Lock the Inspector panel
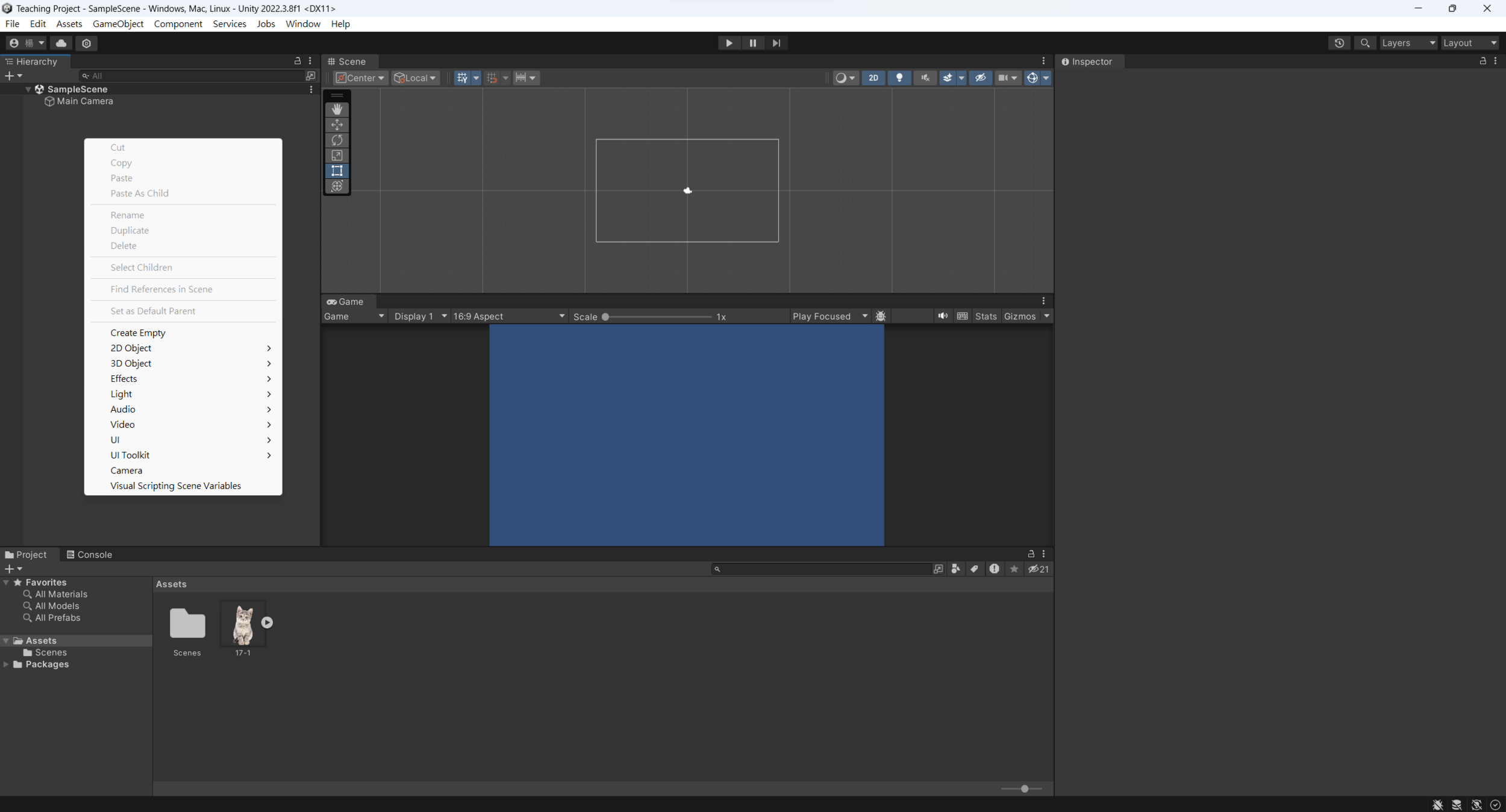 [x=1483, y=61]
